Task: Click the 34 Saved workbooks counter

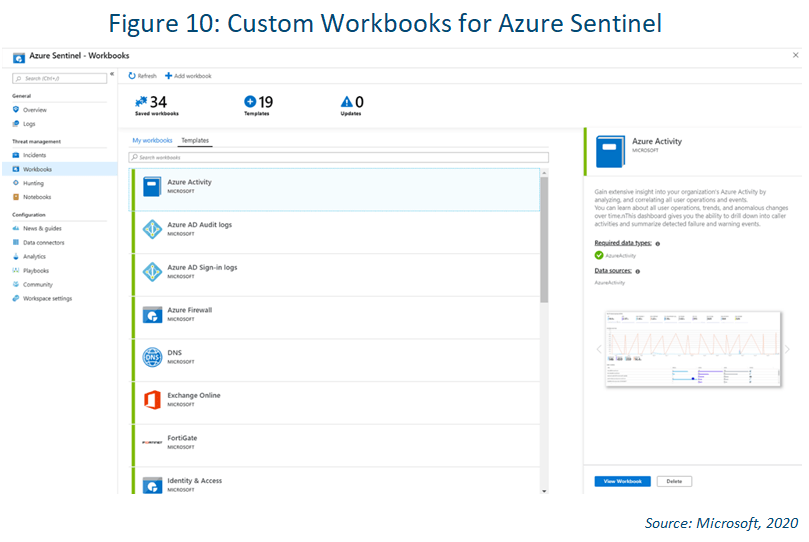Action: click(157, 105)
